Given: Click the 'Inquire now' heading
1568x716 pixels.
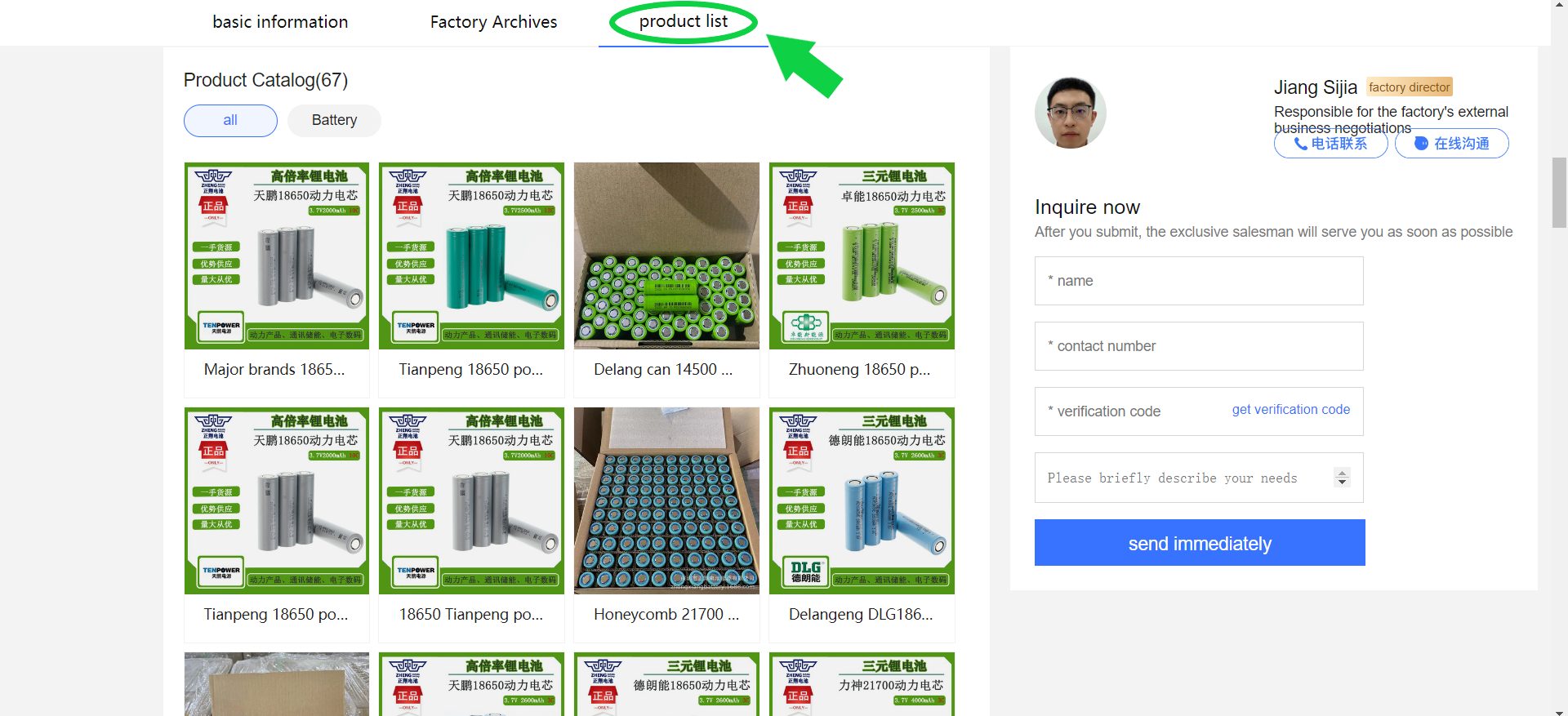Looking at the screenshot, I should pyautogui.click(x=1087, y=207).
